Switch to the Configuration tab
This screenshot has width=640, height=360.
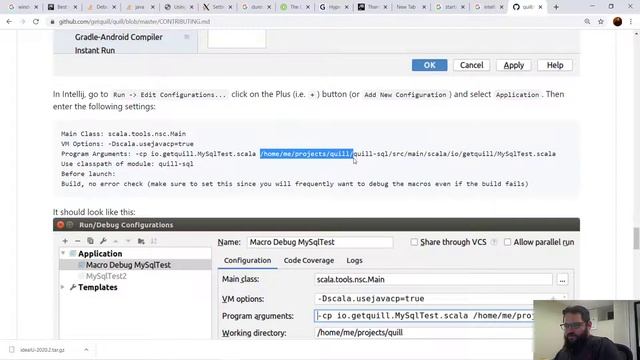[247, 260]
